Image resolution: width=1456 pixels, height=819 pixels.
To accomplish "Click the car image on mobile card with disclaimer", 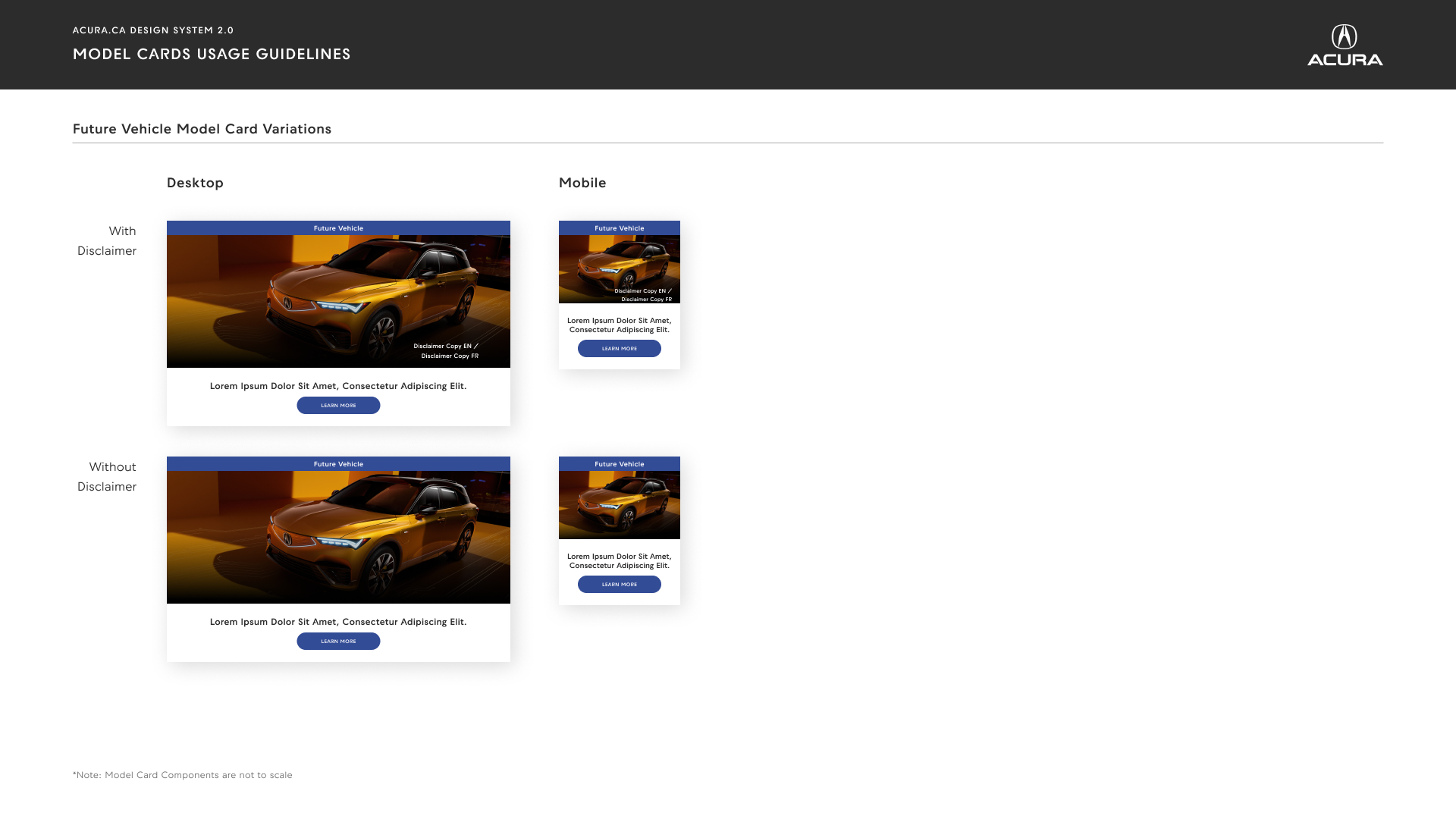I will (x=620, y=269).
